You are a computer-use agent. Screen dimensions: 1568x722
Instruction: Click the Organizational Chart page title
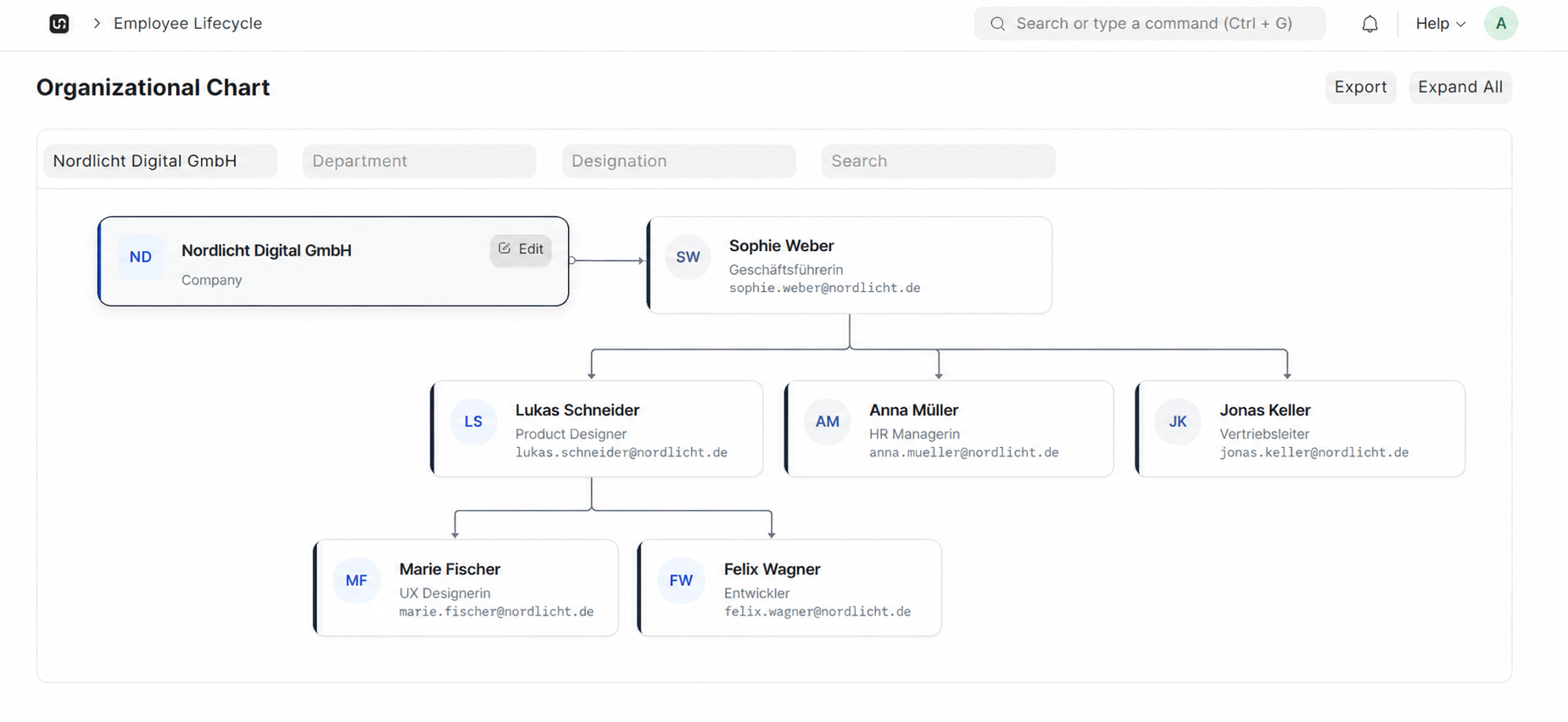tap(153, 87)
